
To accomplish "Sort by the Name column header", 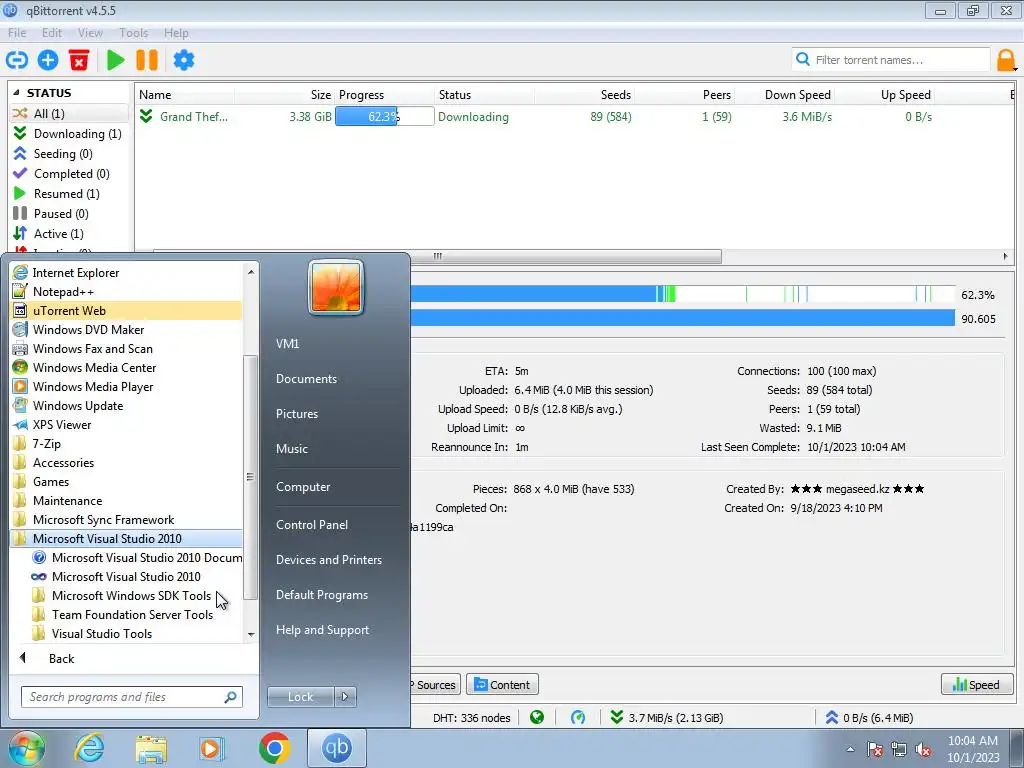I will click(x=185, y=95).
